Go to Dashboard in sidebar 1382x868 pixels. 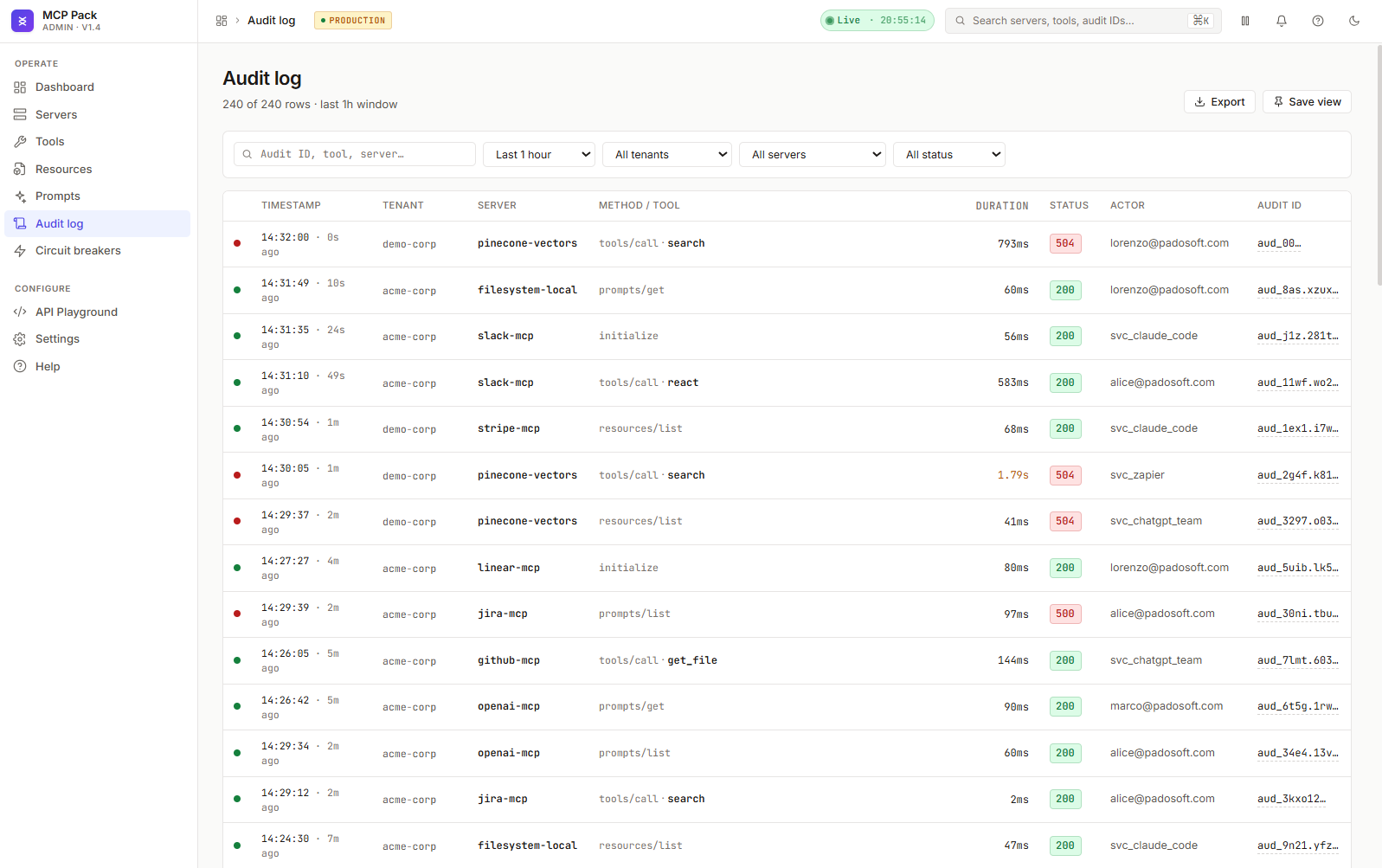(97, 87)
